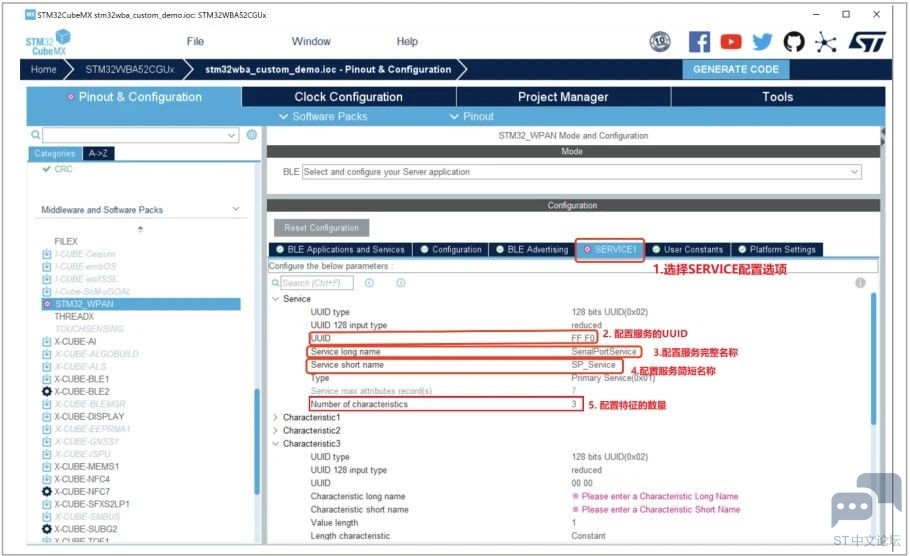This screenshot has height=556, width=910.
Task: Click the gear icon beside X-CUBE-NFC7
Action: 46,491
